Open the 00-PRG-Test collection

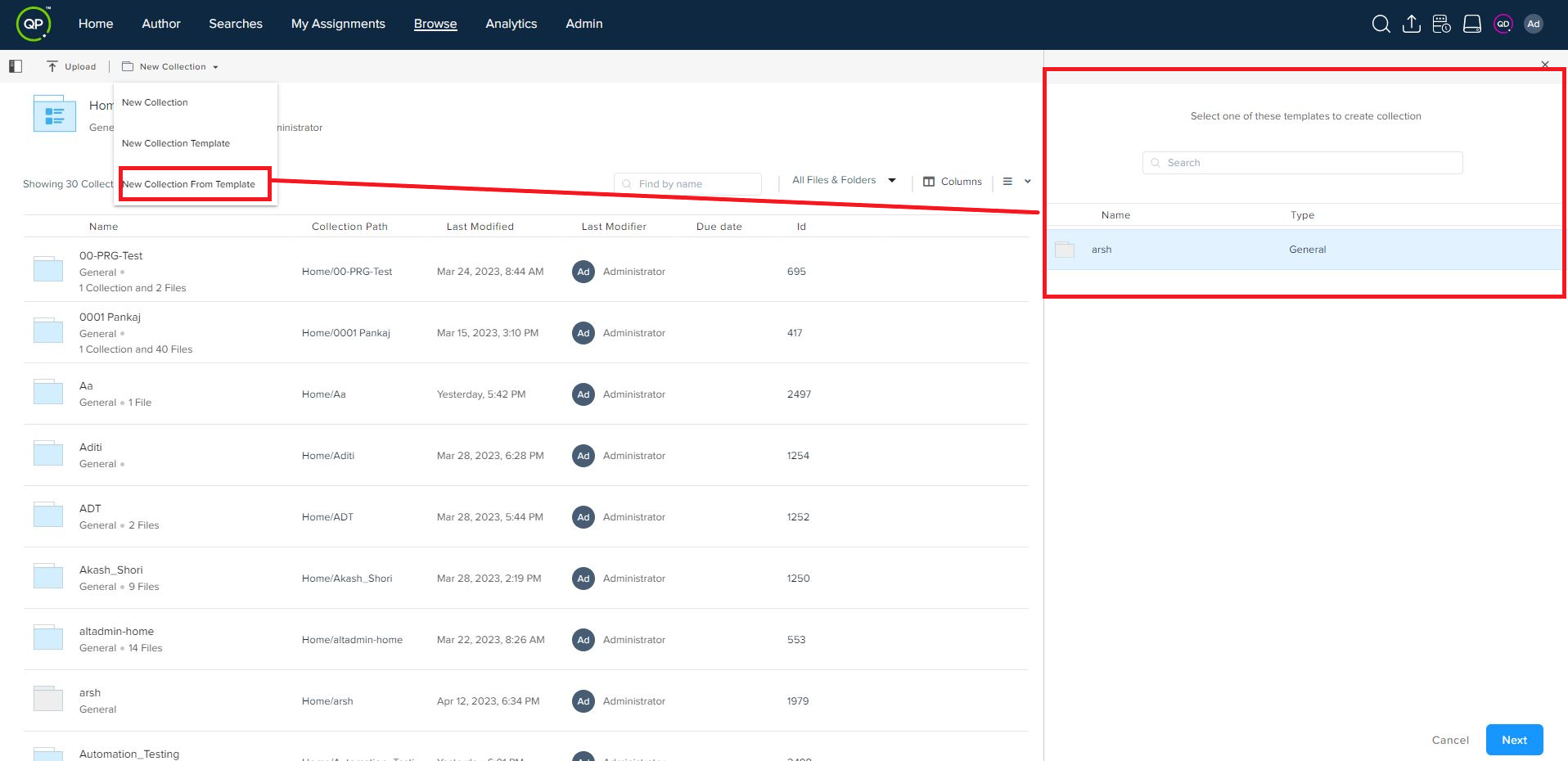110,255
